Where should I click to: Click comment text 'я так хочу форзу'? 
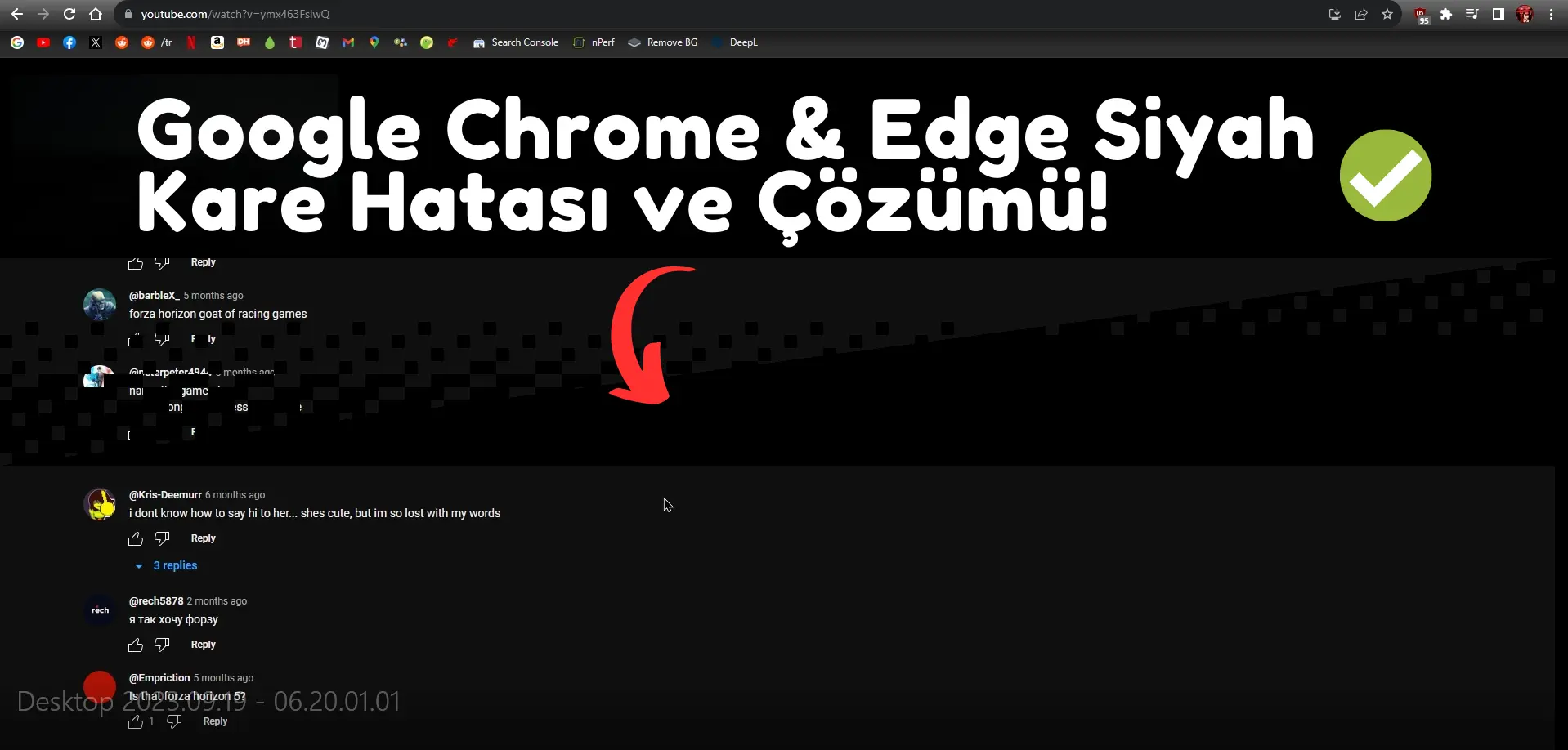tap(173, 619)
